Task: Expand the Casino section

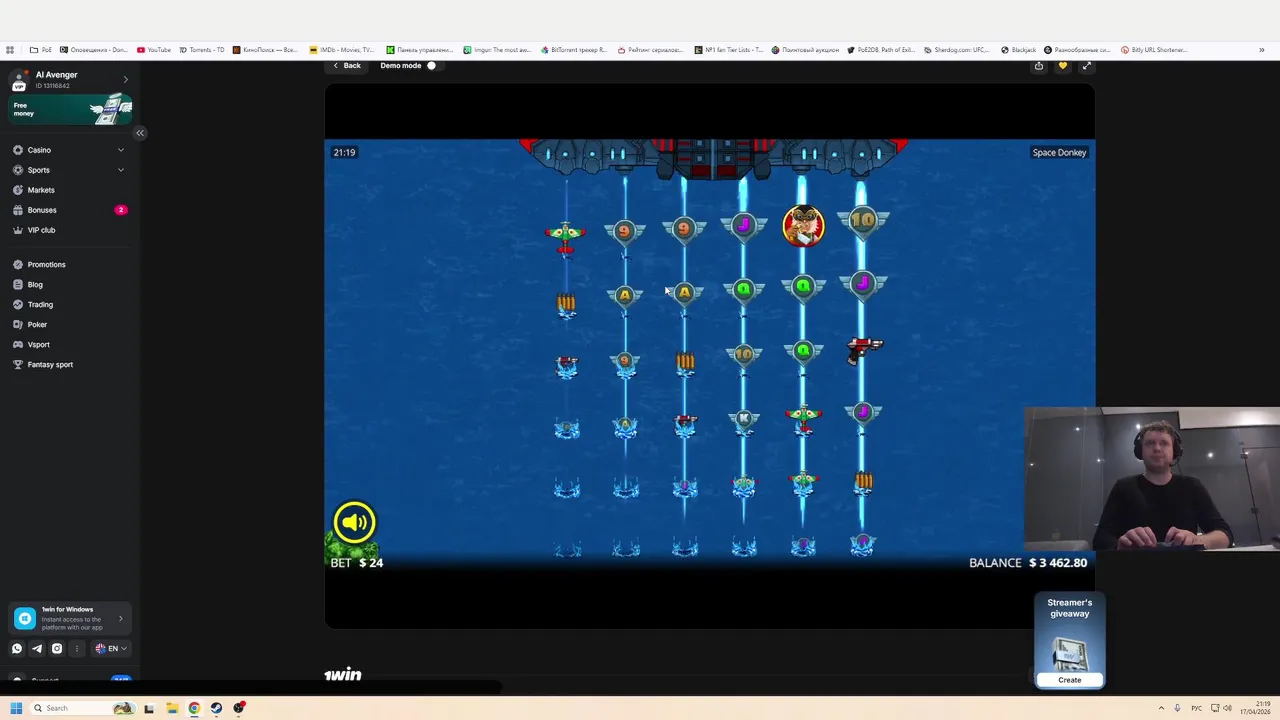Action: click(121, 150)
